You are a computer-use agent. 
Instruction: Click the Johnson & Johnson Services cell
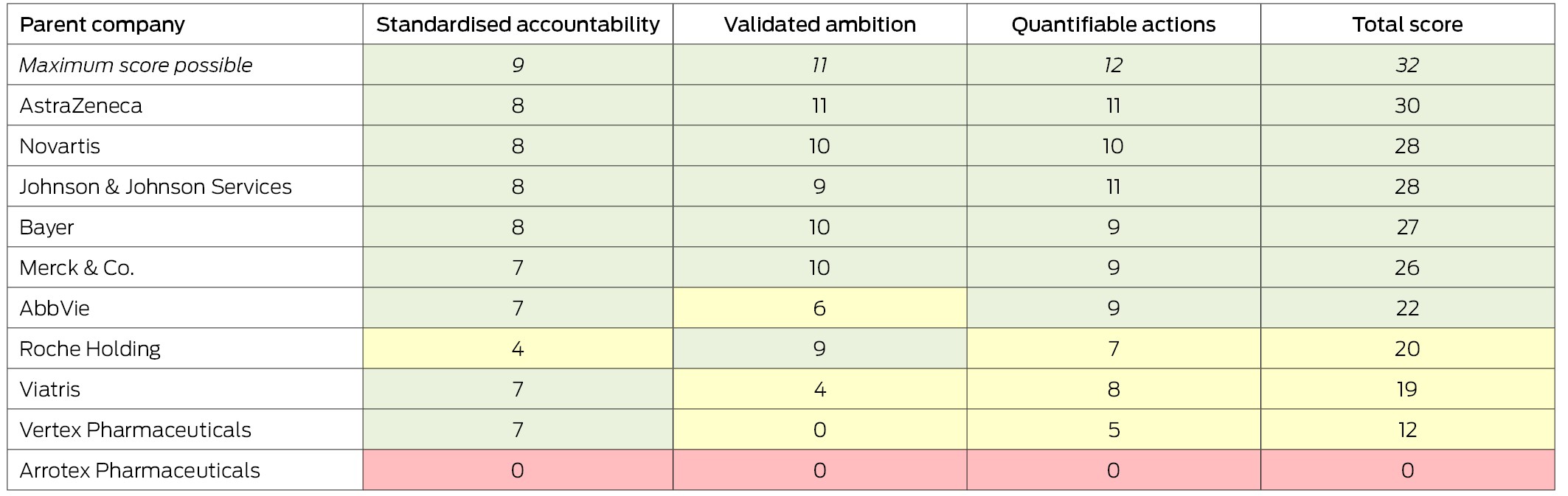tap(156, 186)
